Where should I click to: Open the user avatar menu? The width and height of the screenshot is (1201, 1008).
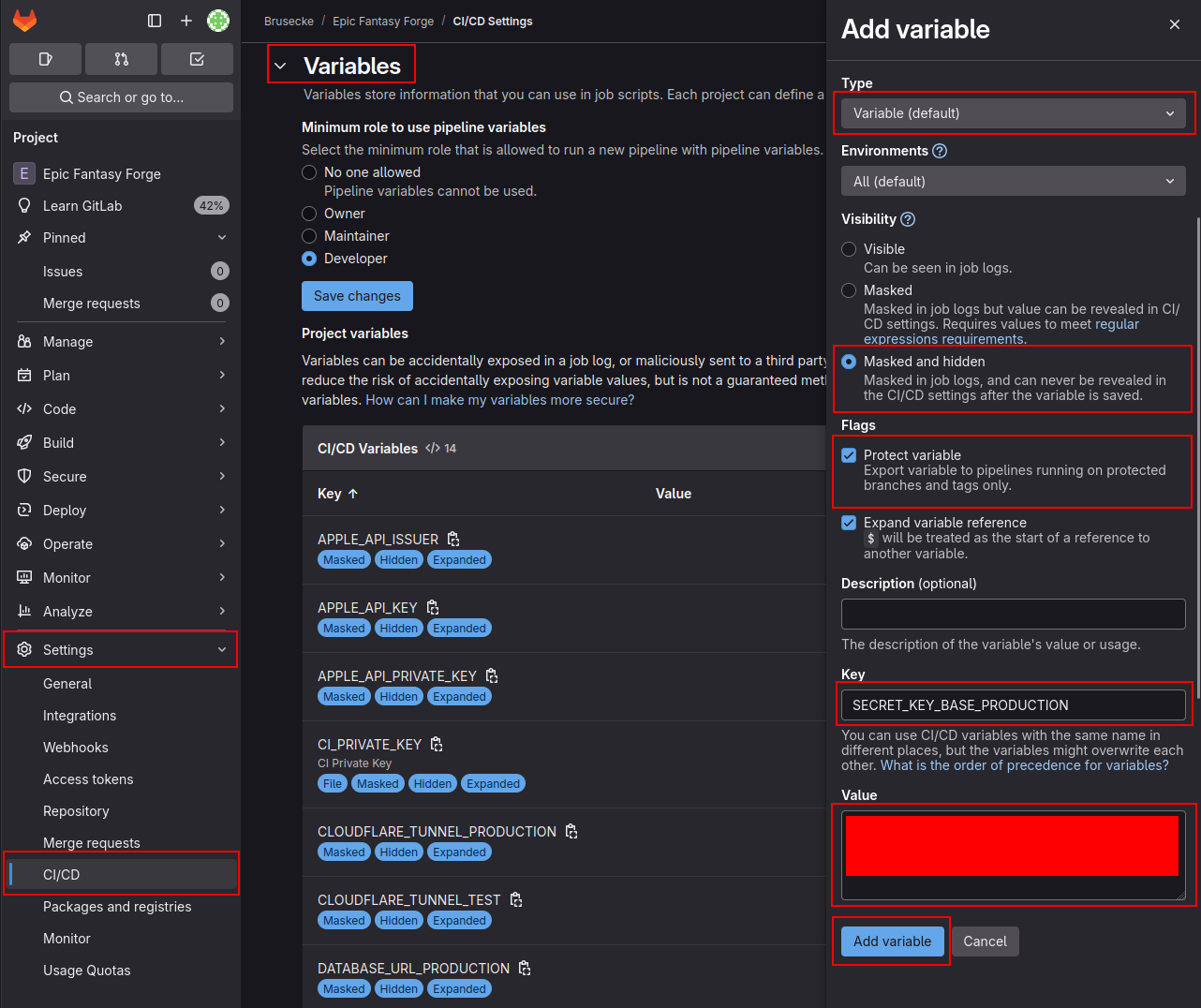point(218,21)
